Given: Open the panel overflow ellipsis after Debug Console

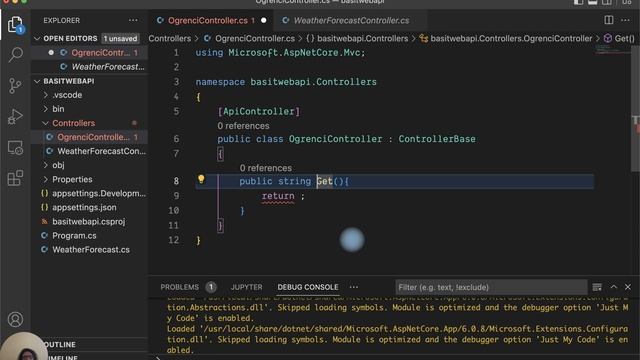Looking at the screenshot, I should click(x=354, y=287).
